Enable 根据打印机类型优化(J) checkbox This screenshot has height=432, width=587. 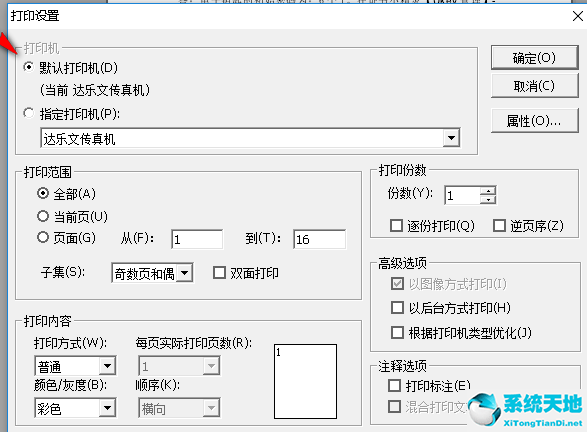click(397, 332)
